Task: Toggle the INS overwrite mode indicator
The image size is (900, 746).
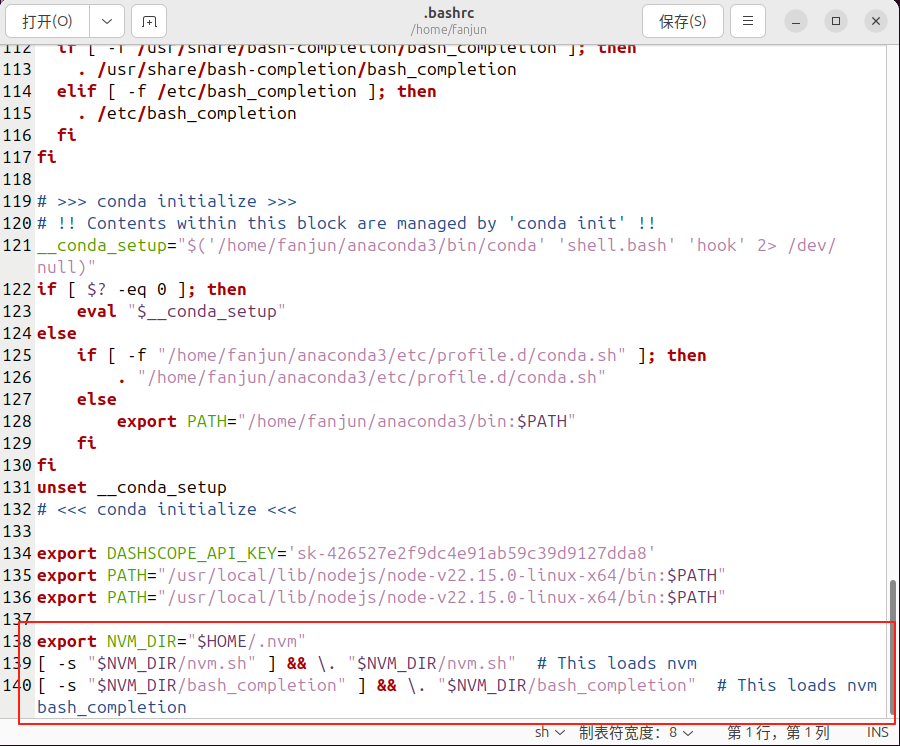Action: 877,731
